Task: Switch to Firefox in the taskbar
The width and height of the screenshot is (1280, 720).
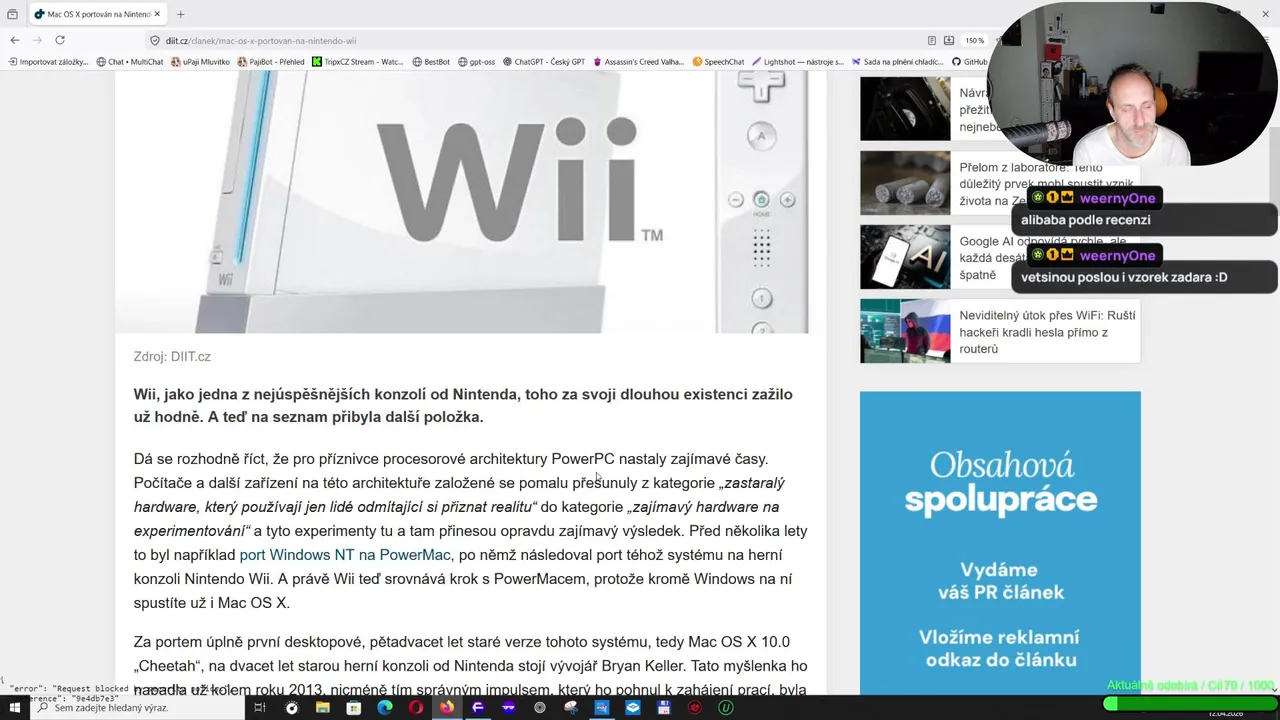Action: [x=446, y=708]
